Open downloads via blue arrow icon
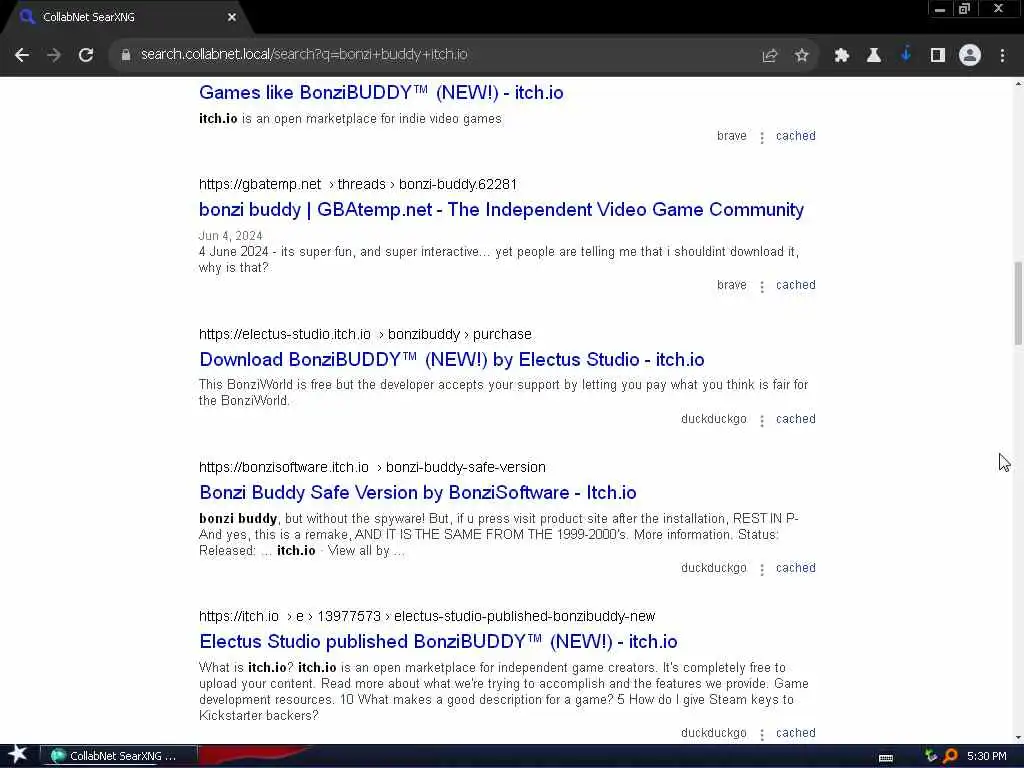This screenshot has height=768, width=1024. pos(906,54)
